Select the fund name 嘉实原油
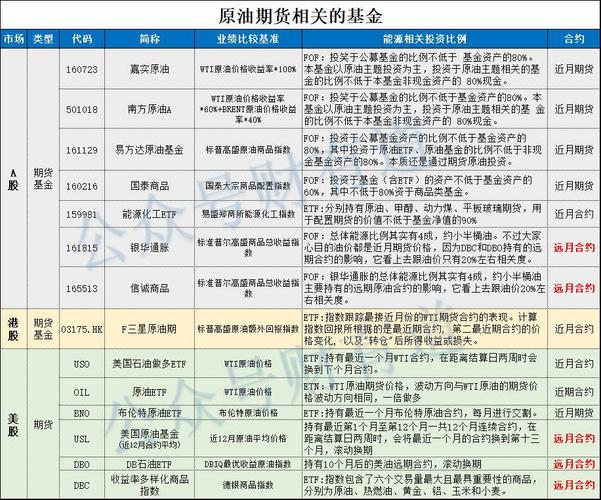The height and width of the screenshot is (500, 601). click(x=149, y=69)
